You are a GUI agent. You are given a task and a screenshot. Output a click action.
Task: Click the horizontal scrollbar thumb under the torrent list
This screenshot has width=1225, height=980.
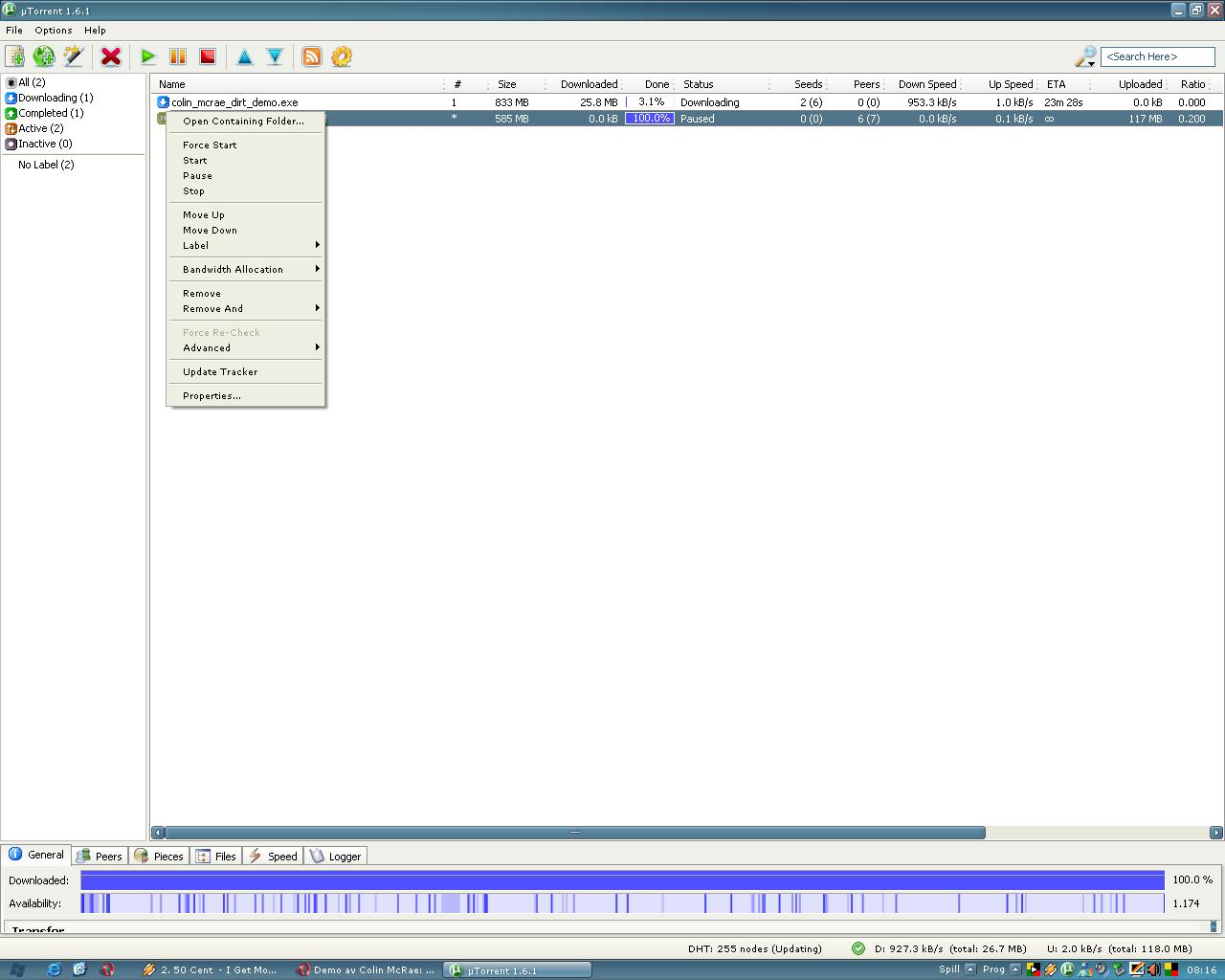coord(575,833)
